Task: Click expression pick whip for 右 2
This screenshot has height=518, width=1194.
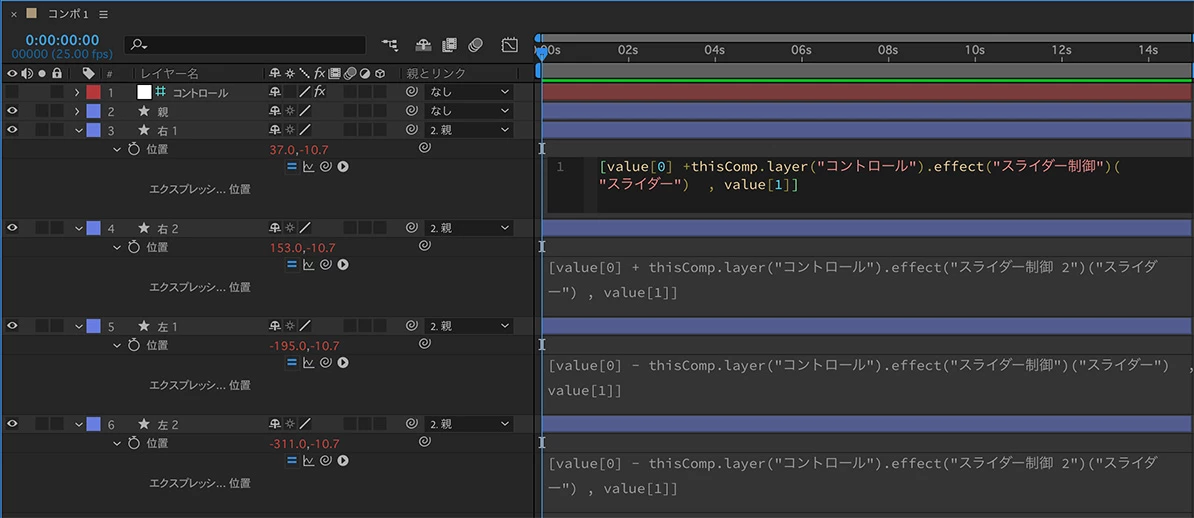Action: pos(326,264)
